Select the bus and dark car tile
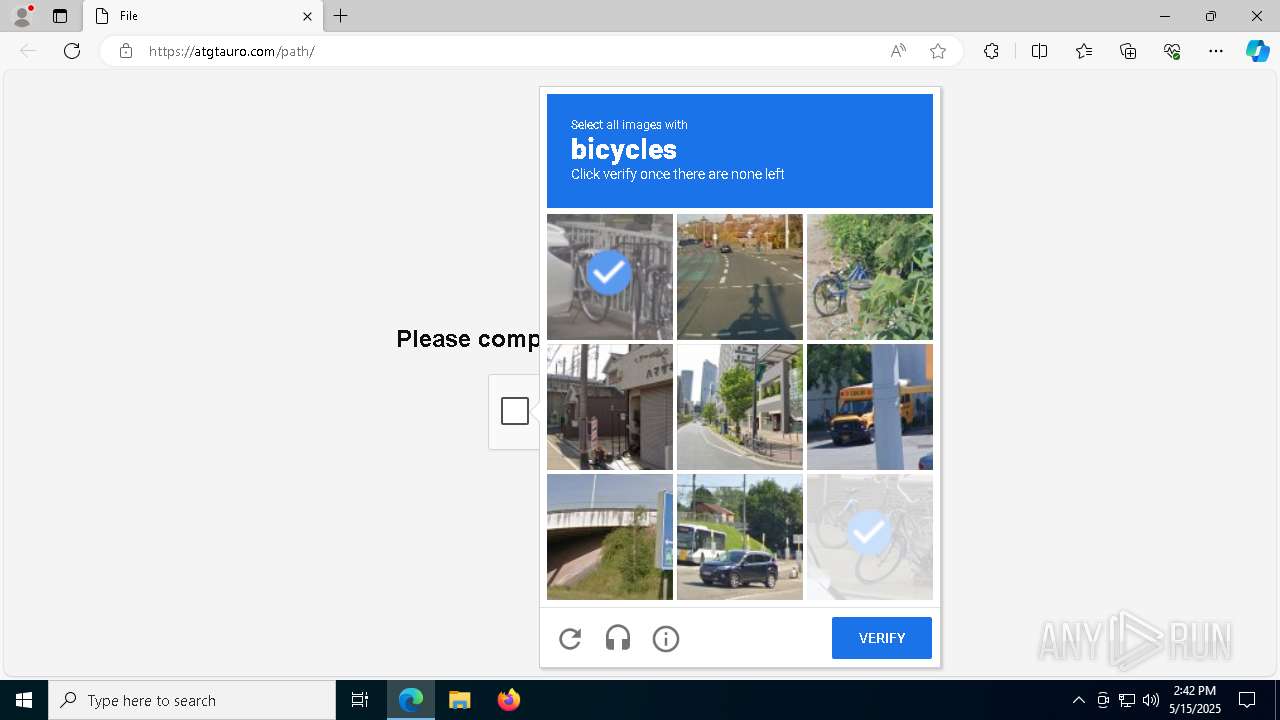The image size is (1280, 720). tap(740, 537)
